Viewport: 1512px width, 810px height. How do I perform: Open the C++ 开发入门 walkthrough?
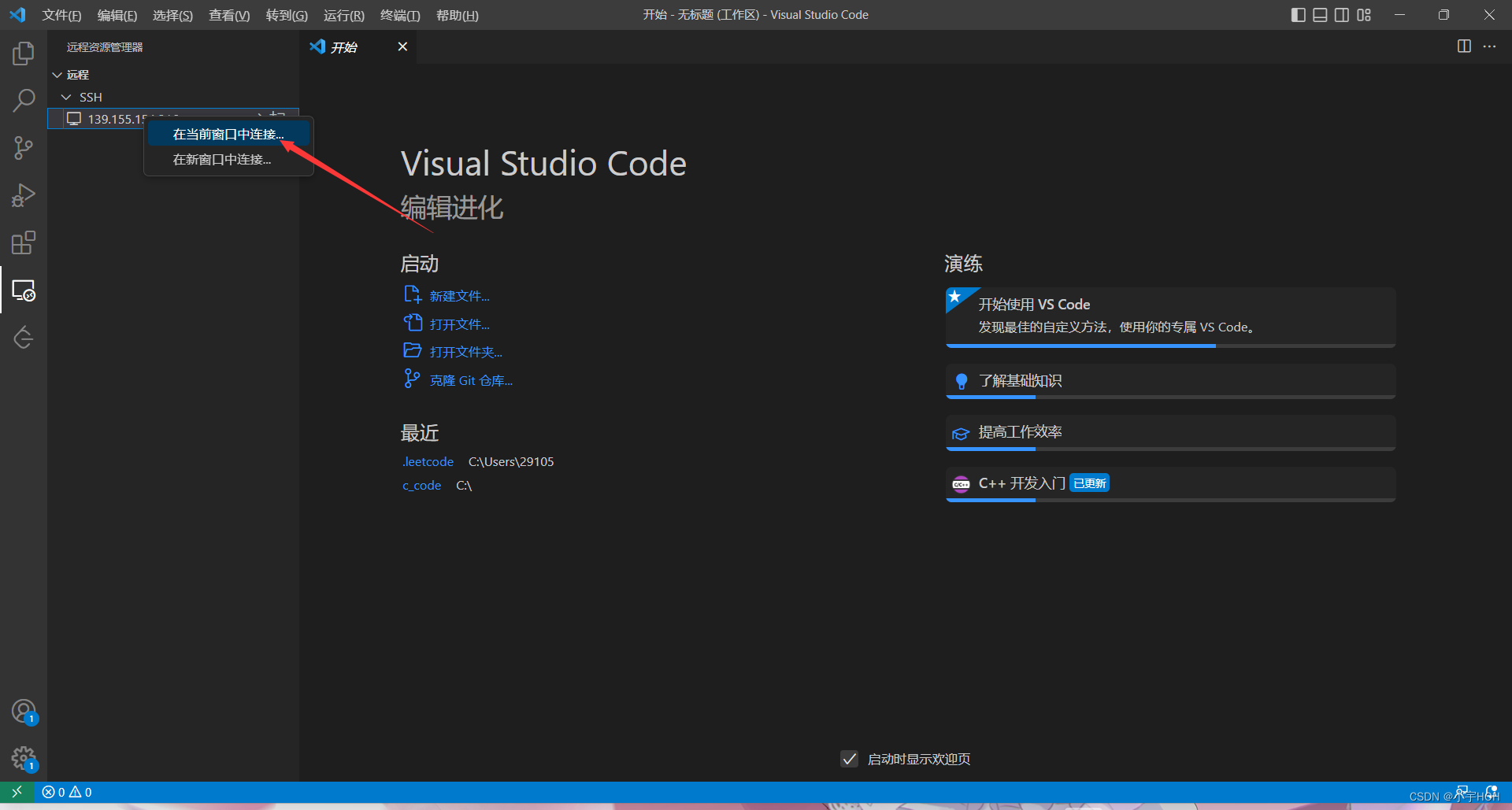(1170, 483)
